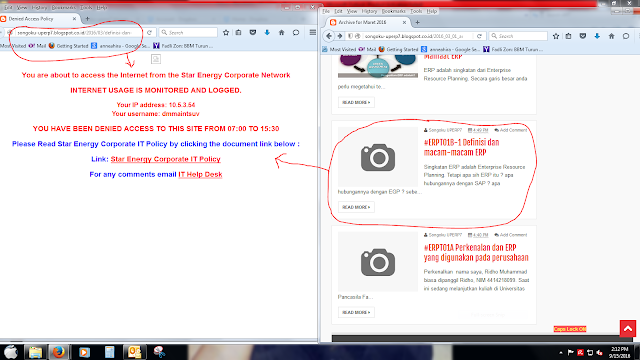This screenshot has width=640, height=360.
Task: Open taskbar document icon next to media player
Action: (x=109, y=352)
